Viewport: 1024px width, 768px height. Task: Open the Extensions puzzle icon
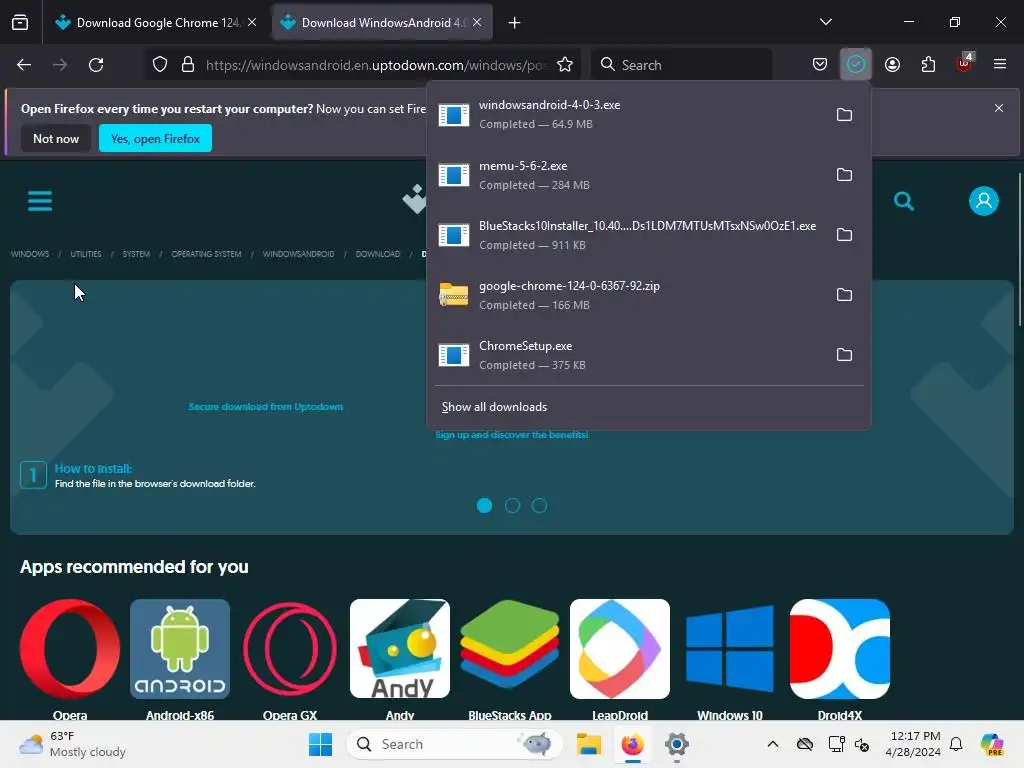[x=928, y=65]
